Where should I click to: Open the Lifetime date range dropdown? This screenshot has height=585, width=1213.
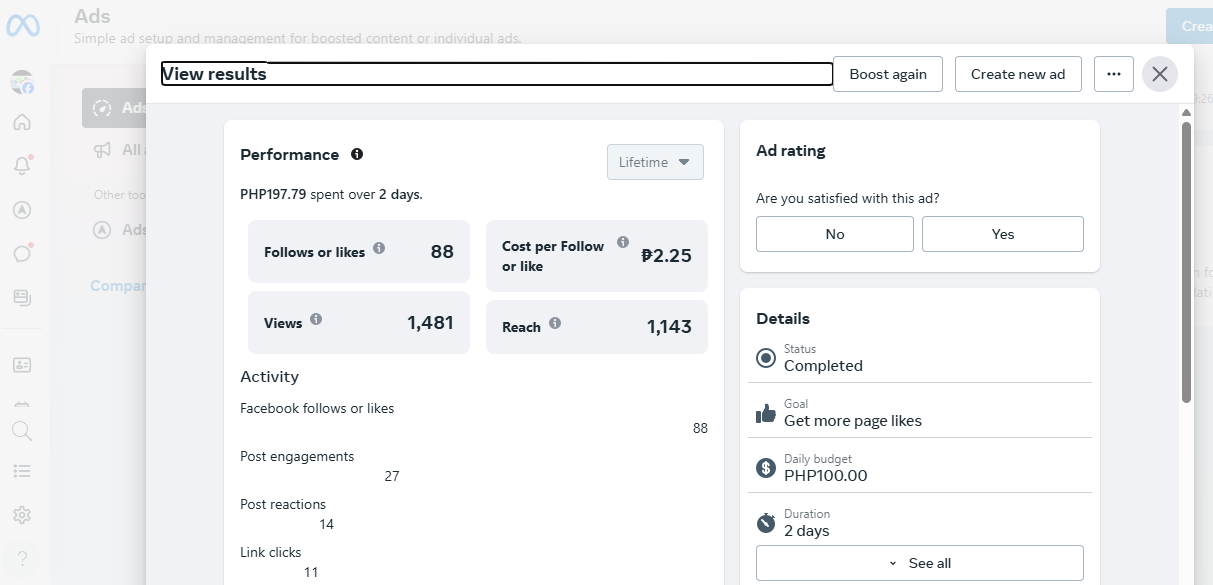click(655, 162)
